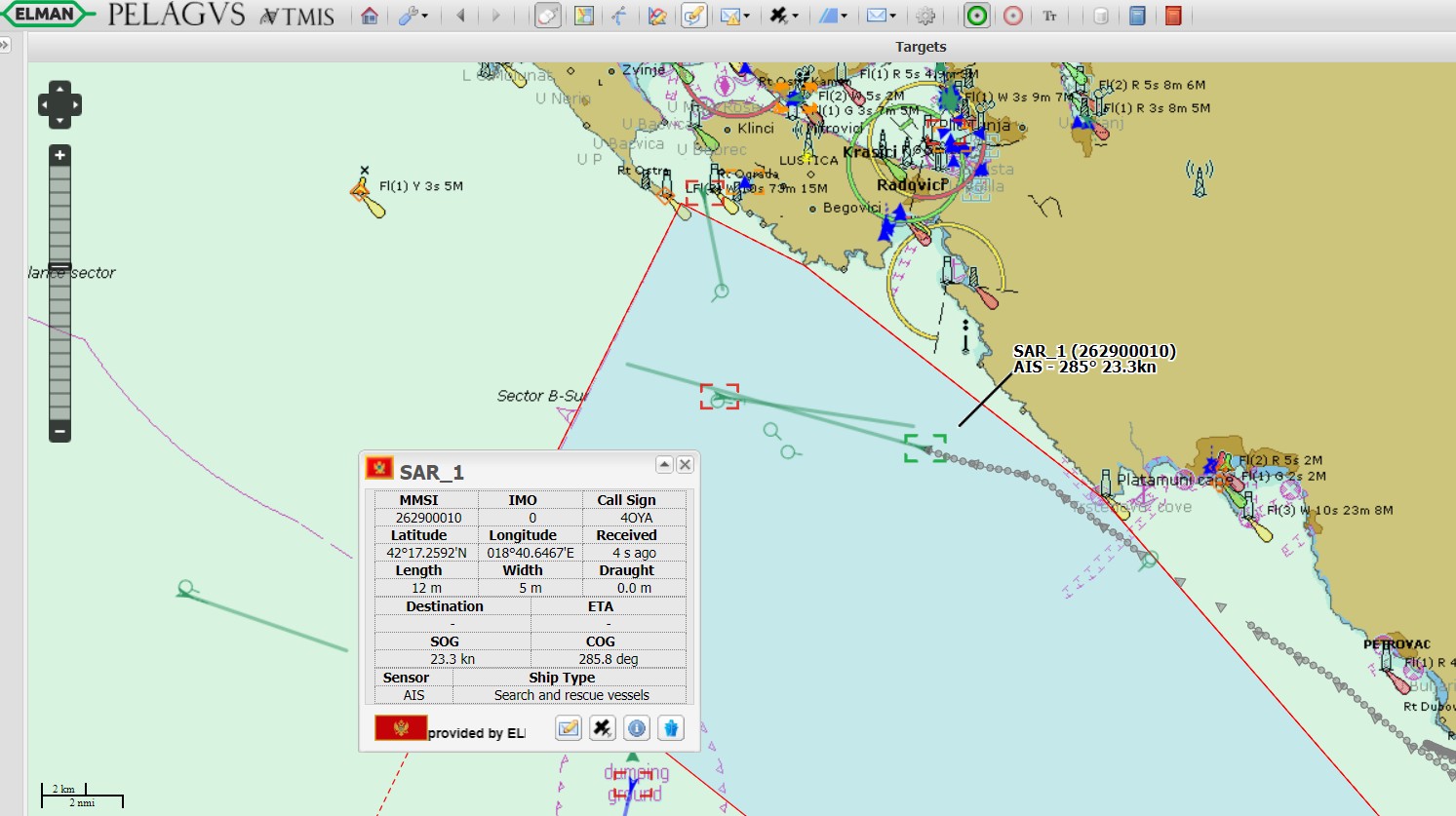This screenshot has width=1456, height=816.
Task: Select the SAR_1 green bracketed target
Action: point(925,448)
